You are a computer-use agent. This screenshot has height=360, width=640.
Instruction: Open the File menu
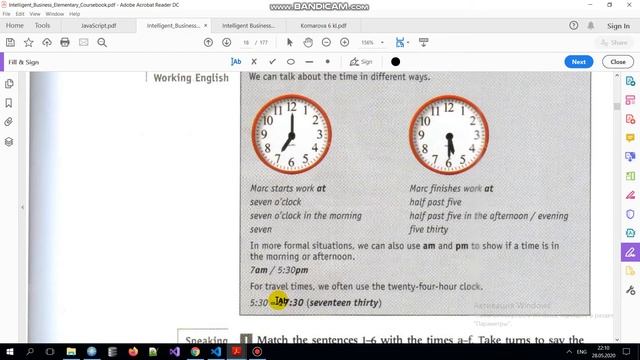[x=7, y=14]
